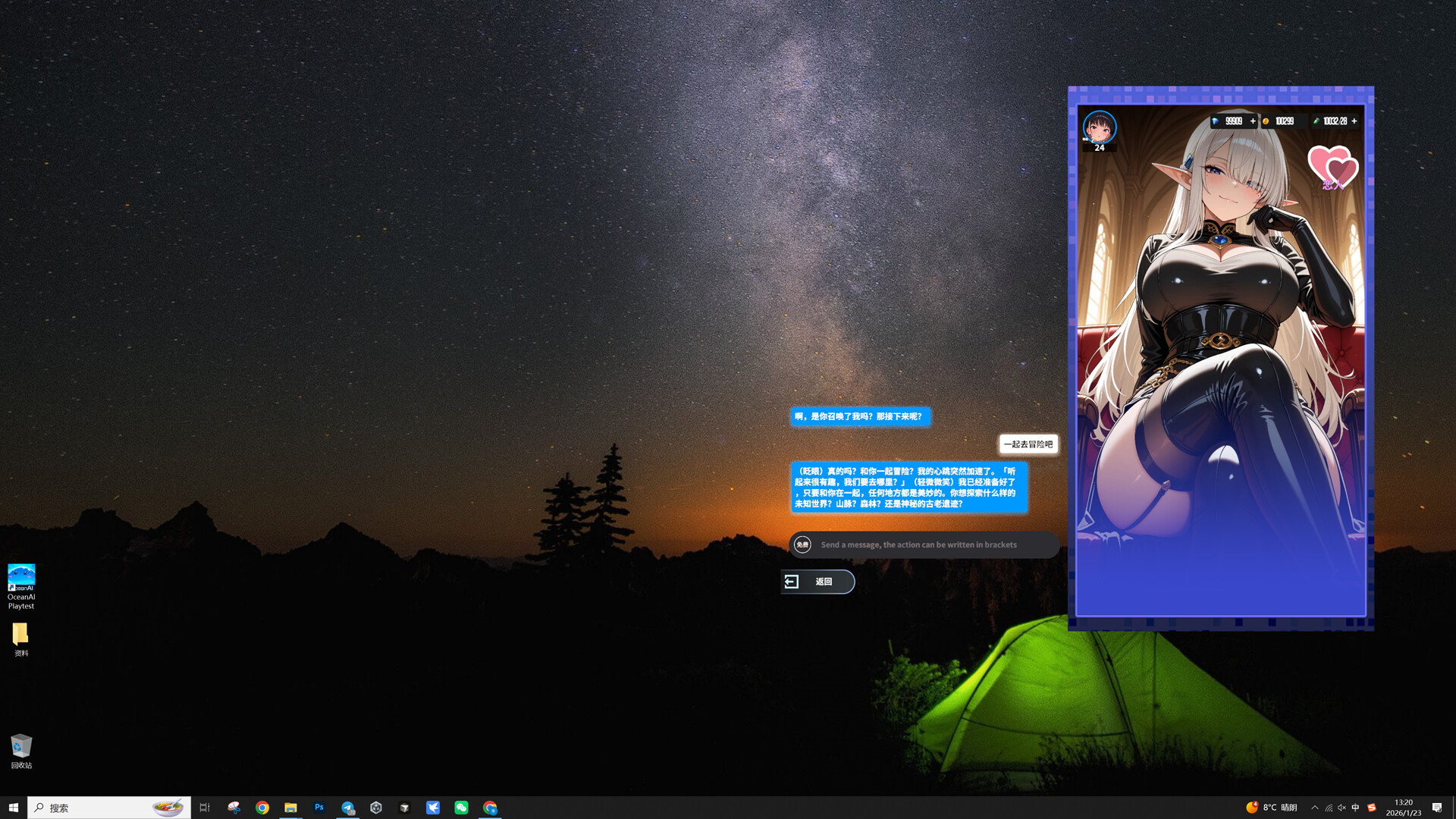
Task: Expand hidden system tray icons chevron
Action: pos(1314,808)
